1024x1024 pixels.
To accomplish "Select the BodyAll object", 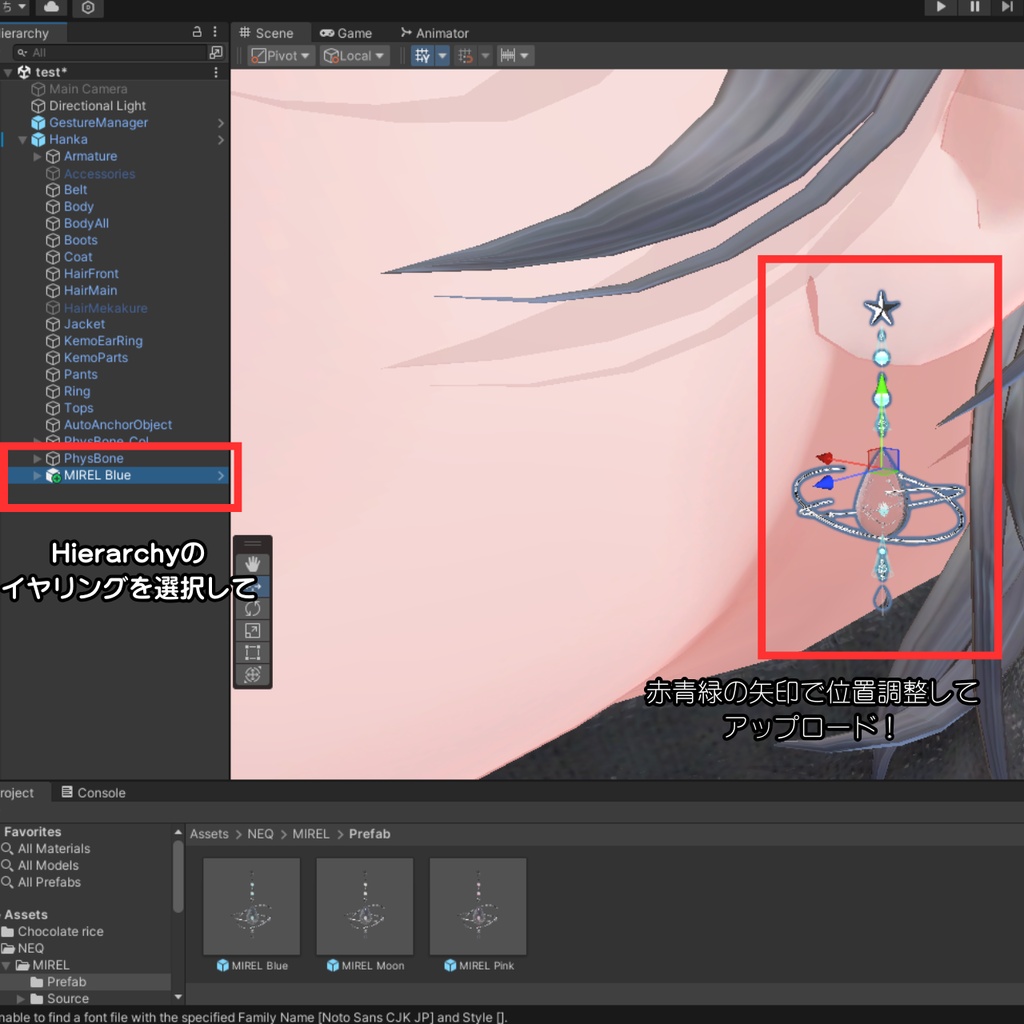I will point(86,223).
